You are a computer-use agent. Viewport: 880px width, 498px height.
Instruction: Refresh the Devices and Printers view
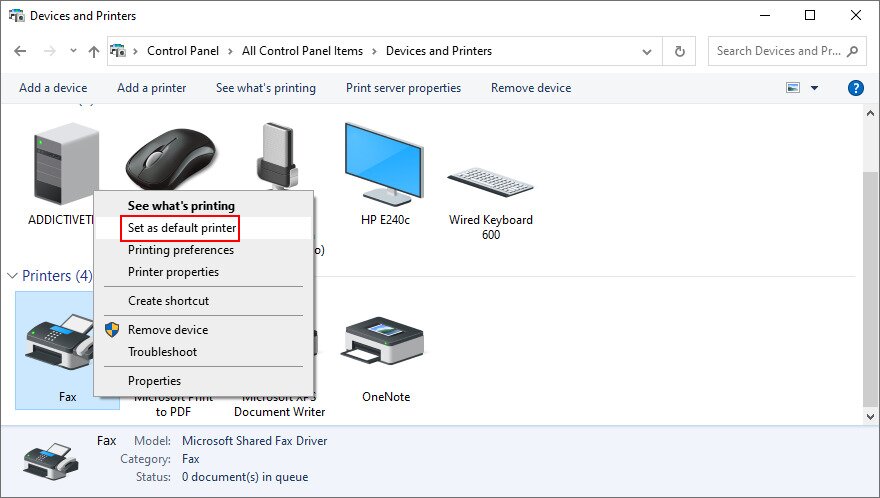click(x=679, y=52)
